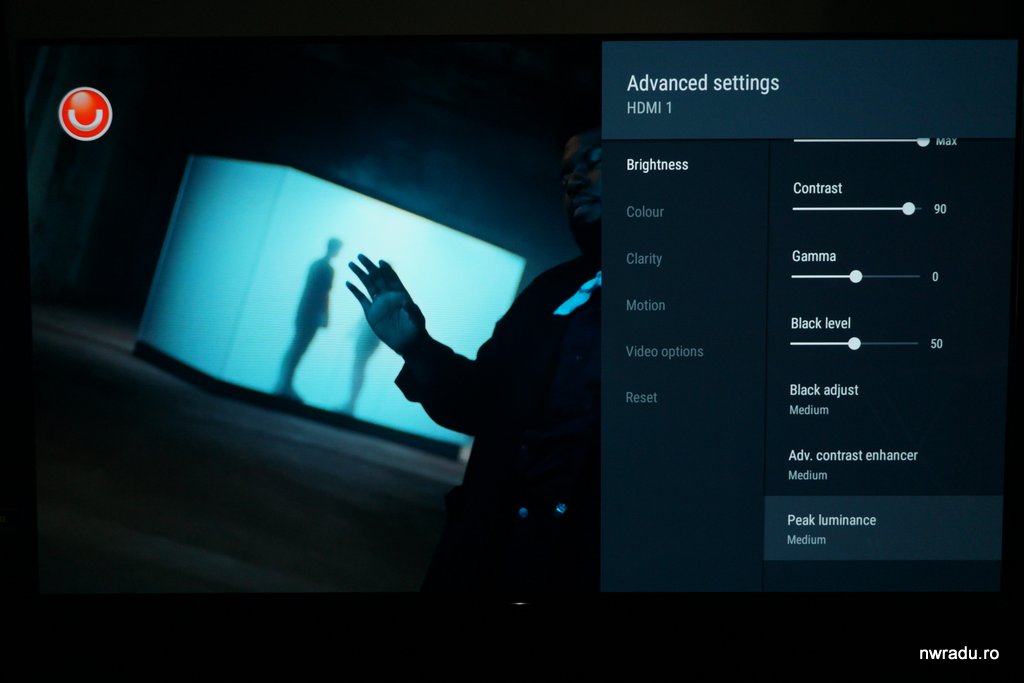
Task: Click the Black level value 50
Action: coord(936,344)
